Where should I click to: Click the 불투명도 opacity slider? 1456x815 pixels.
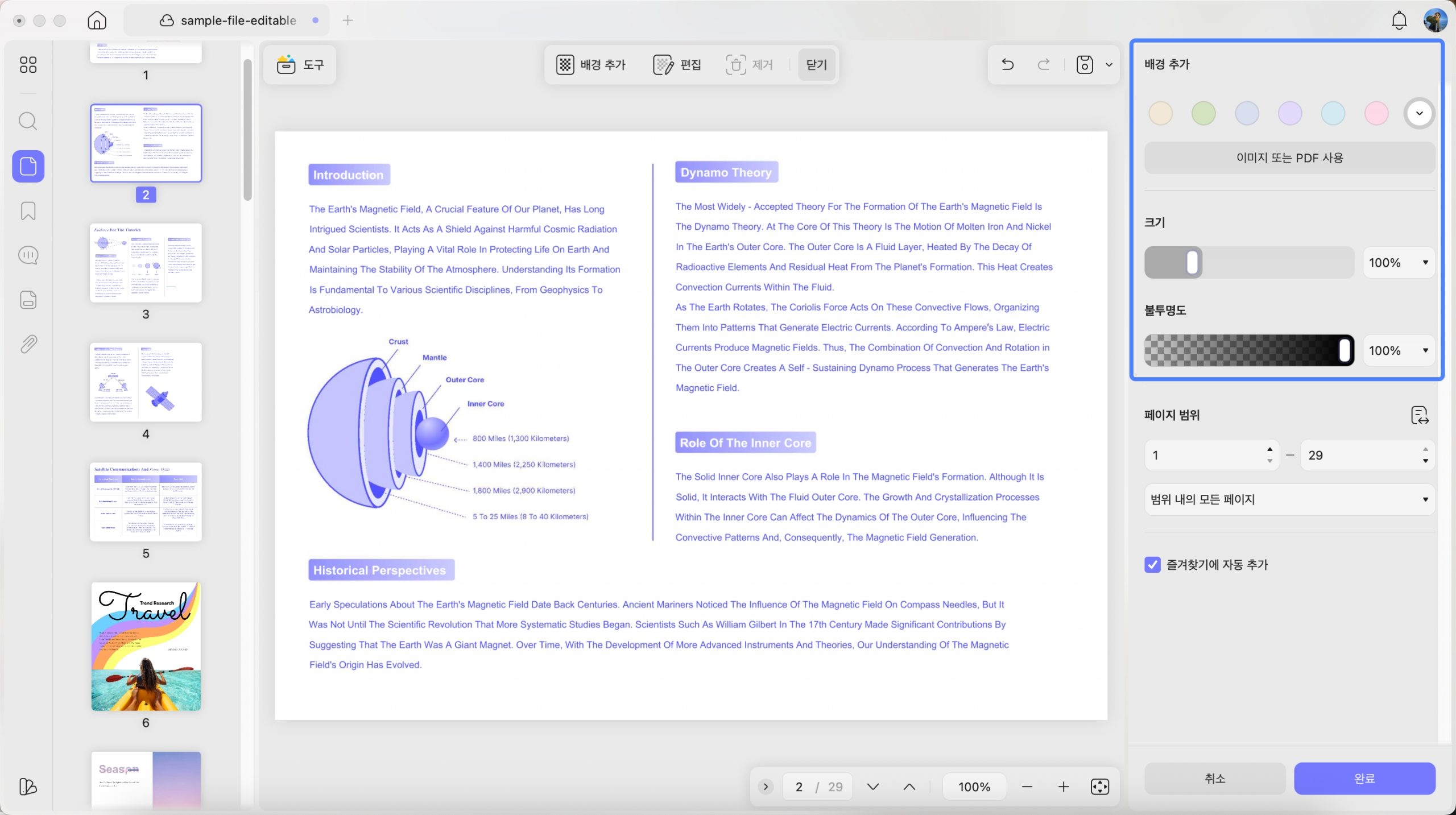1249,351
